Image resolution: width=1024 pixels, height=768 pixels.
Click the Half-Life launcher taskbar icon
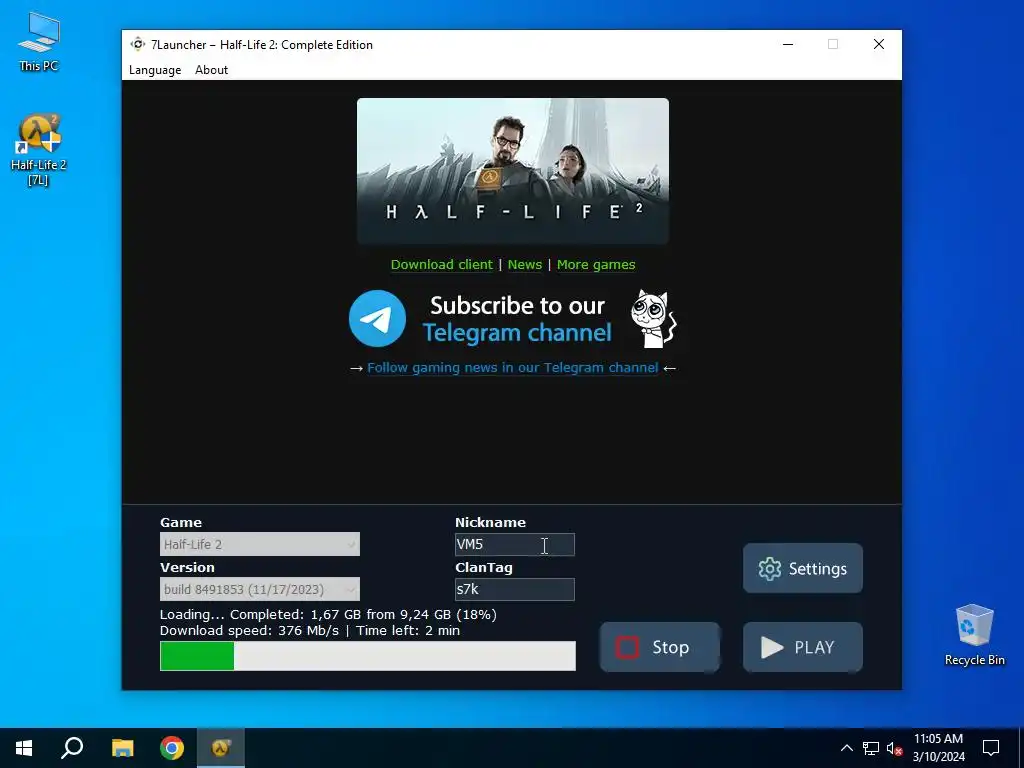(x=221, y=748)
